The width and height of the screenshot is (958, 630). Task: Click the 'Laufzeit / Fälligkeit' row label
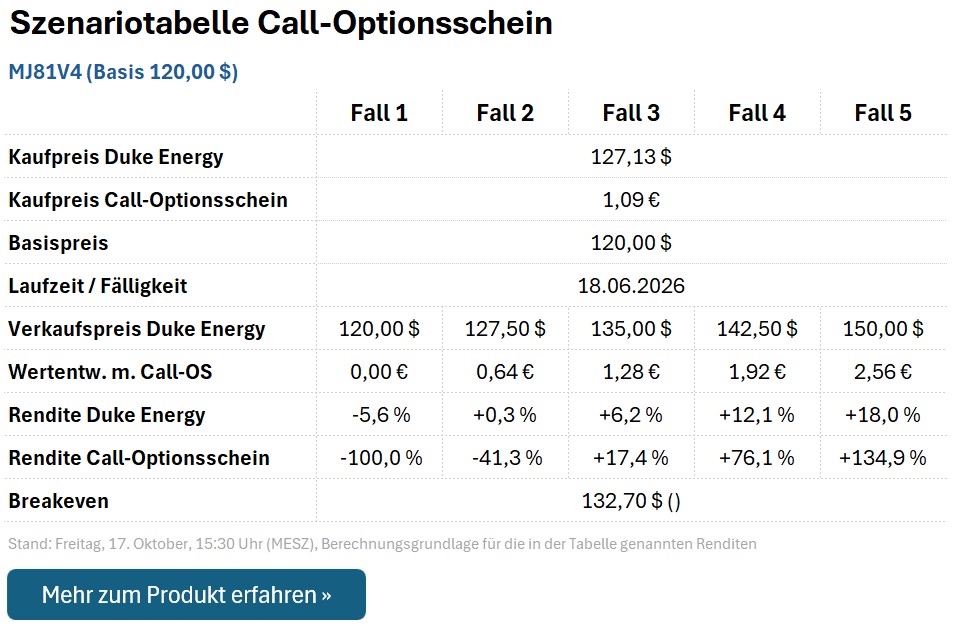click(x=98, y=286)
